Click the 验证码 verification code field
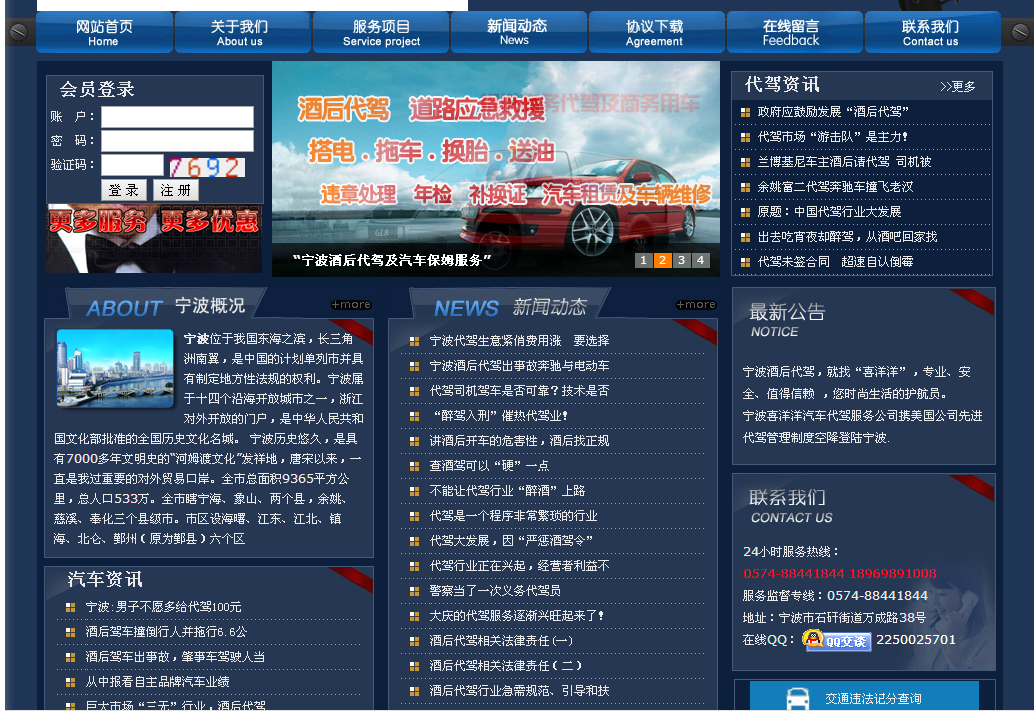The width and height of the screenshot is (1034, 711). tap(131, 165)
